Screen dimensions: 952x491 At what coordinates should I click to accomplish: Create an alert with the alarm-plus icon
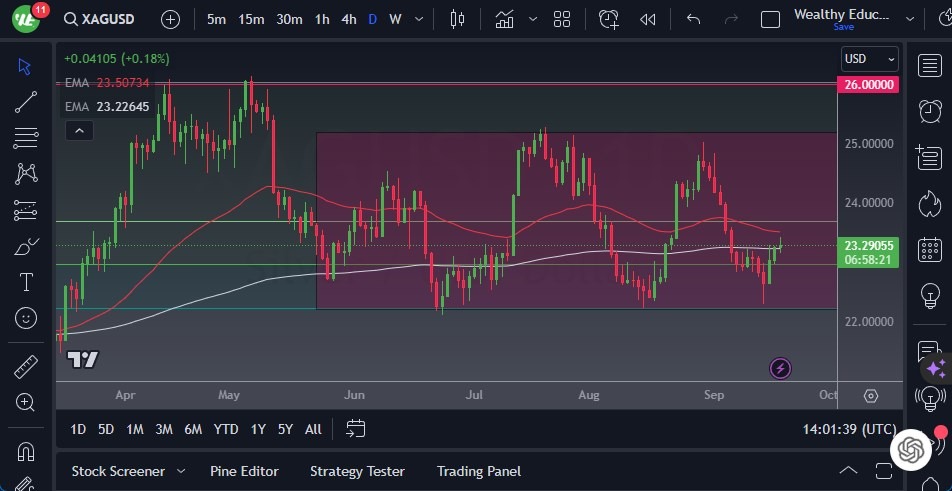[x=609, y=19]
